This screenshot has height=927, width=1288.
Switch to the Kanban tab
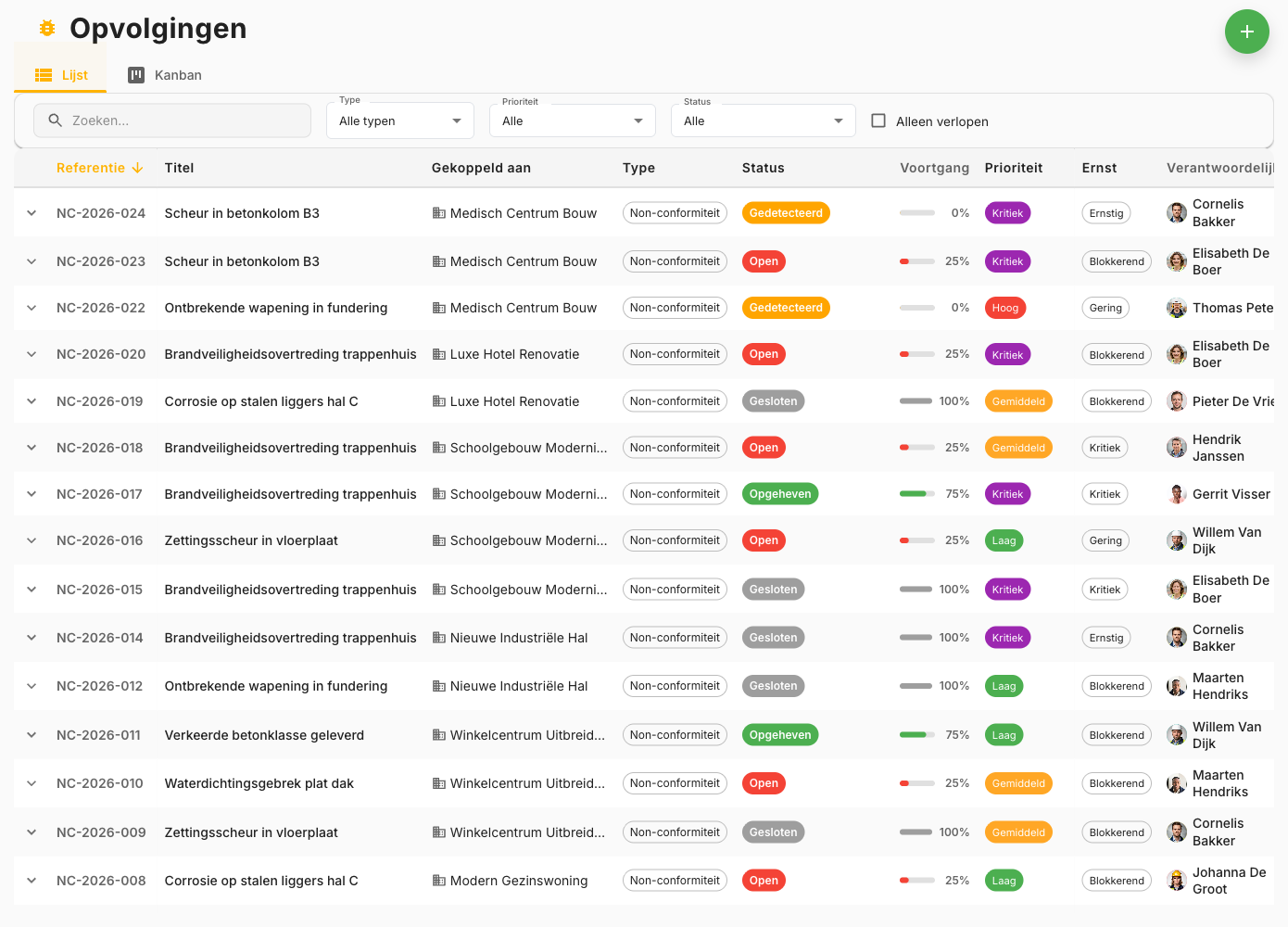click(x=165, y=75)
